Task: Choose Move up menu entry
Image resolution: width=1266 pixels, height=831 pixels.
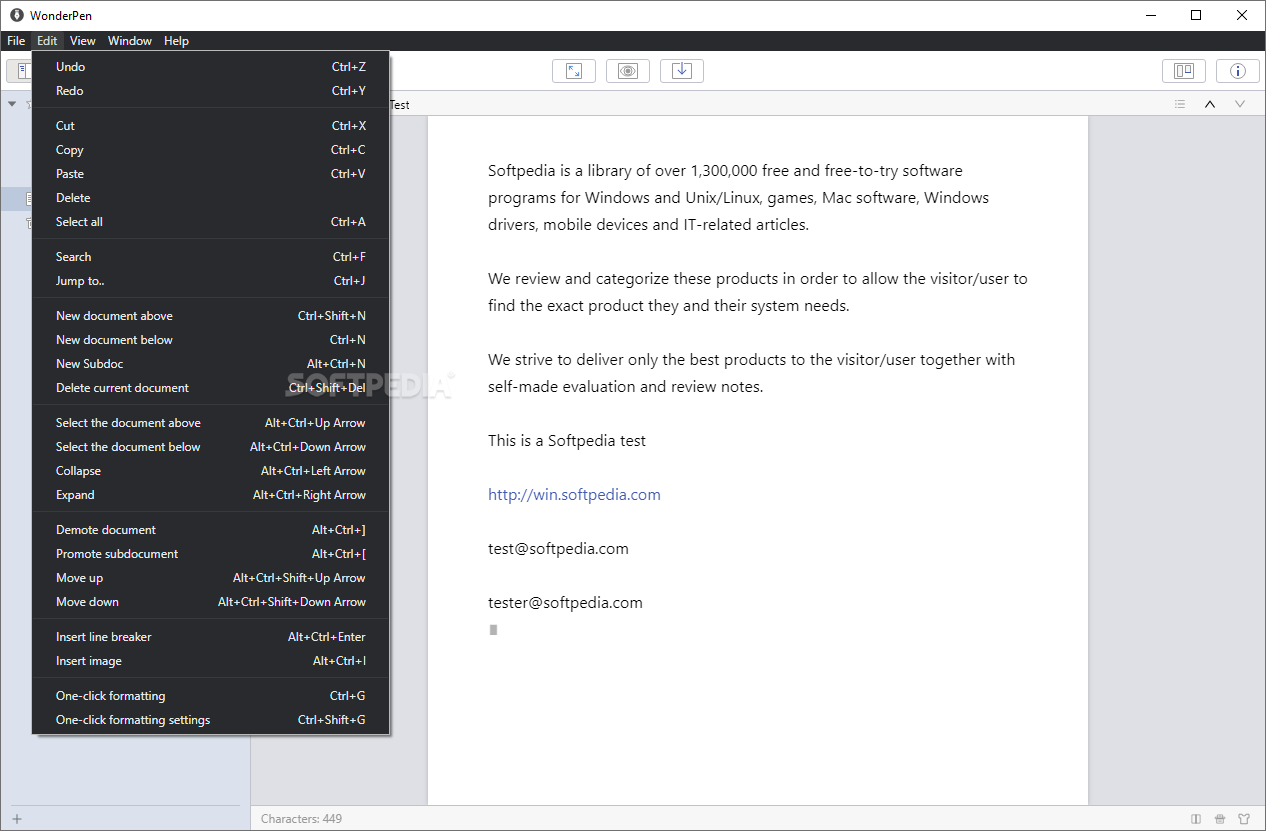Action: (x=211, y=578)
